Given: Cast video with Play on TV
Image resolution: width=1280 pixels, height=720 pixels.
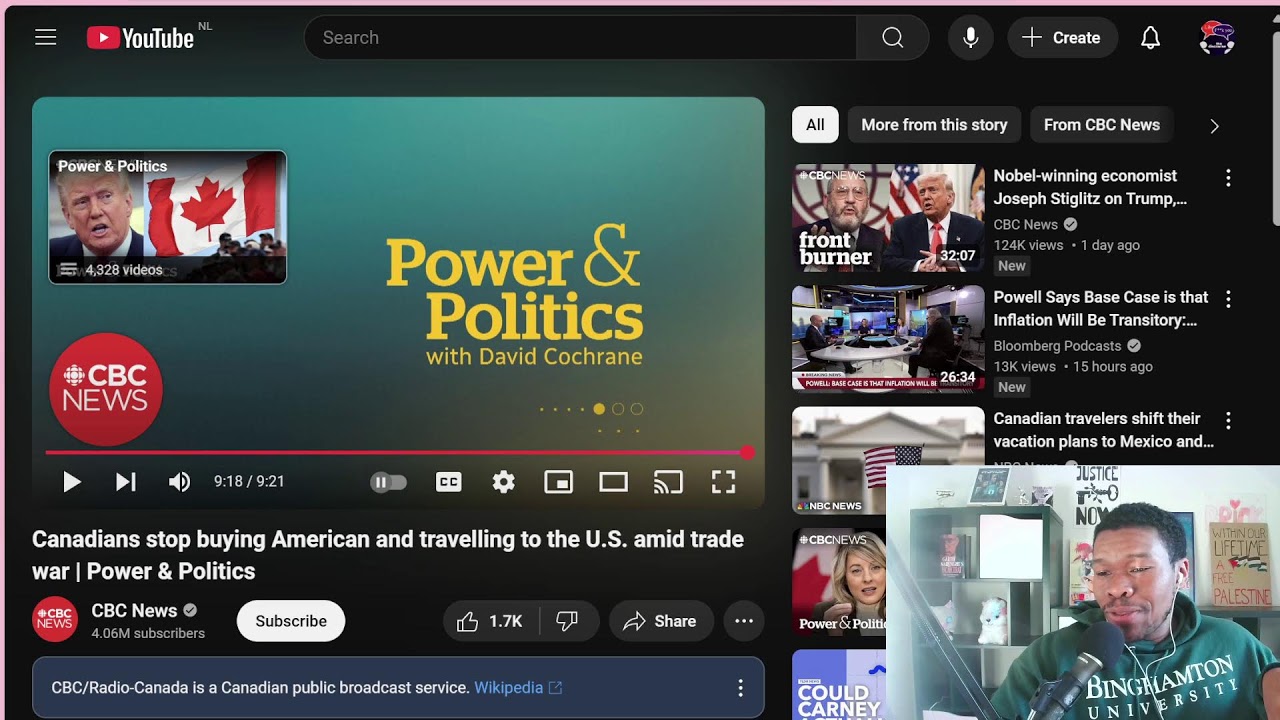Looking at the screenshot, I should [668, 482].
